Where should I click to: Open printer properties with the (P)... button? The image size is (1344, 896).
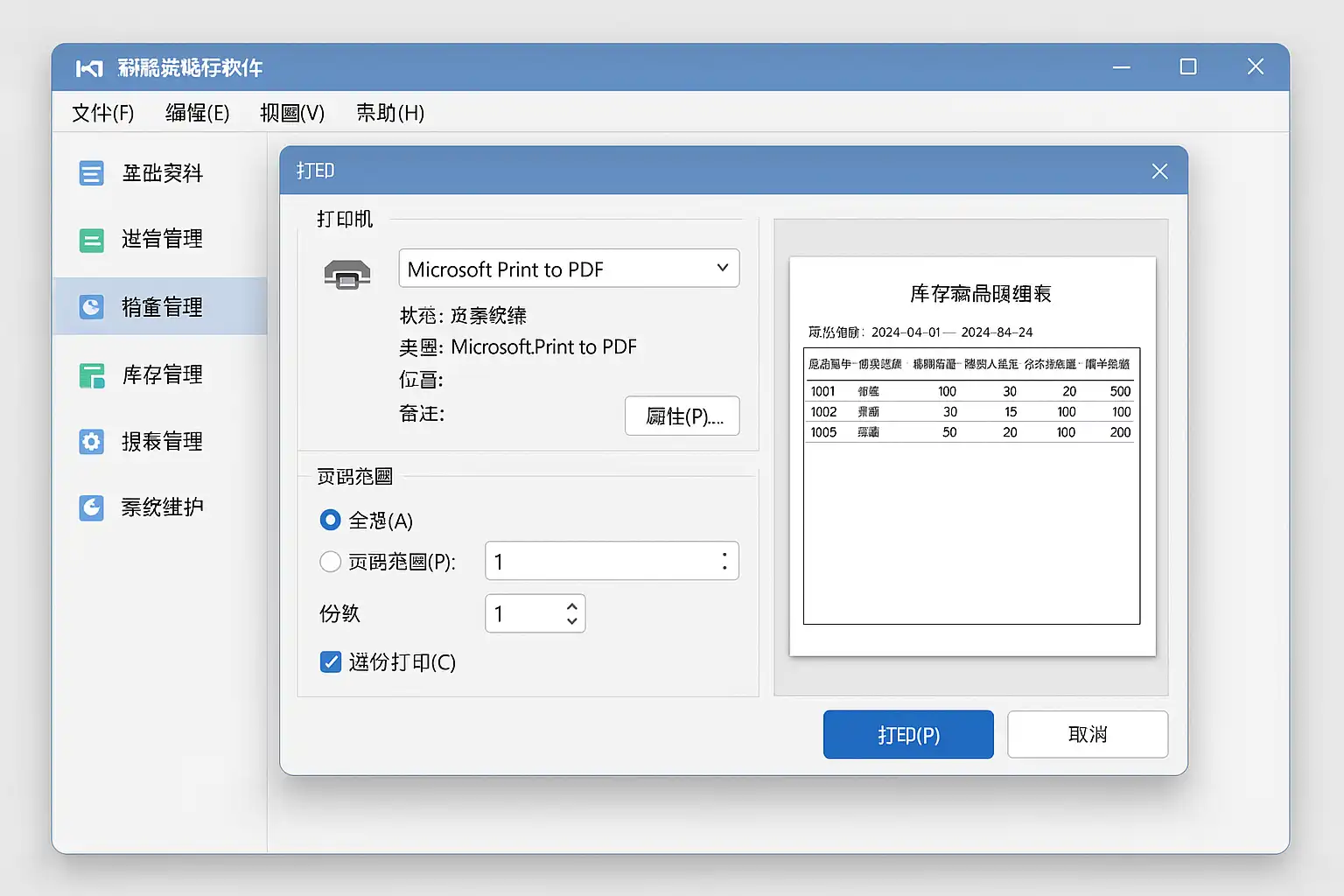point(682,416)
